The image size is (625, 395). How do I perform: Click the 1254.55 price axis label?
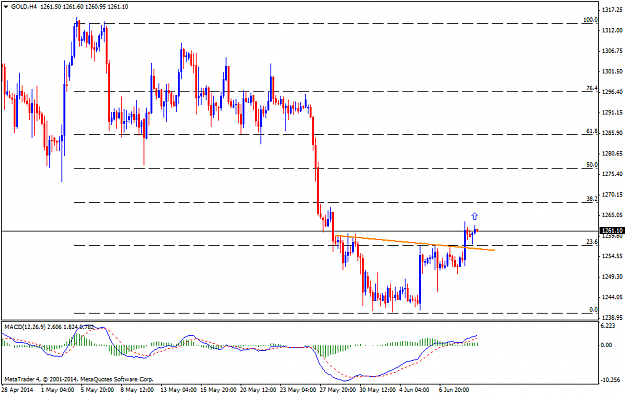[613, 256]
